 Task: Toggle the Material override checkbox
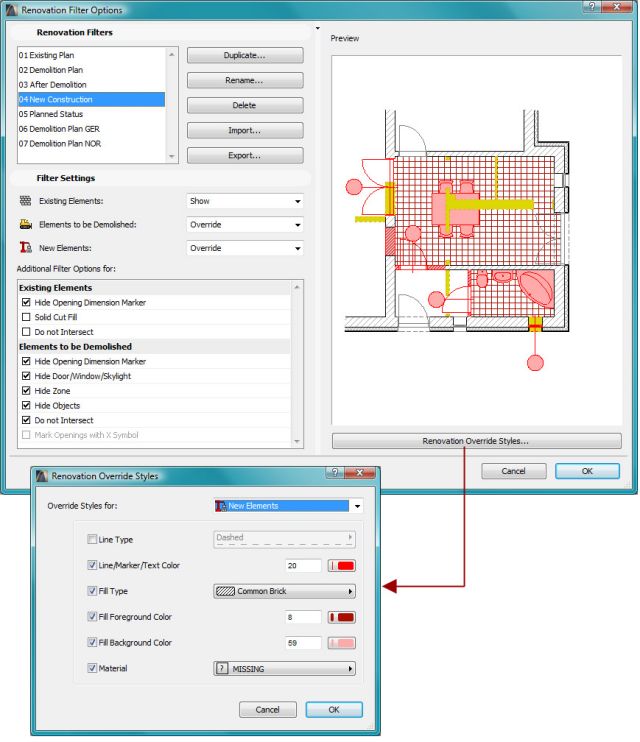(x=92, y=668)
